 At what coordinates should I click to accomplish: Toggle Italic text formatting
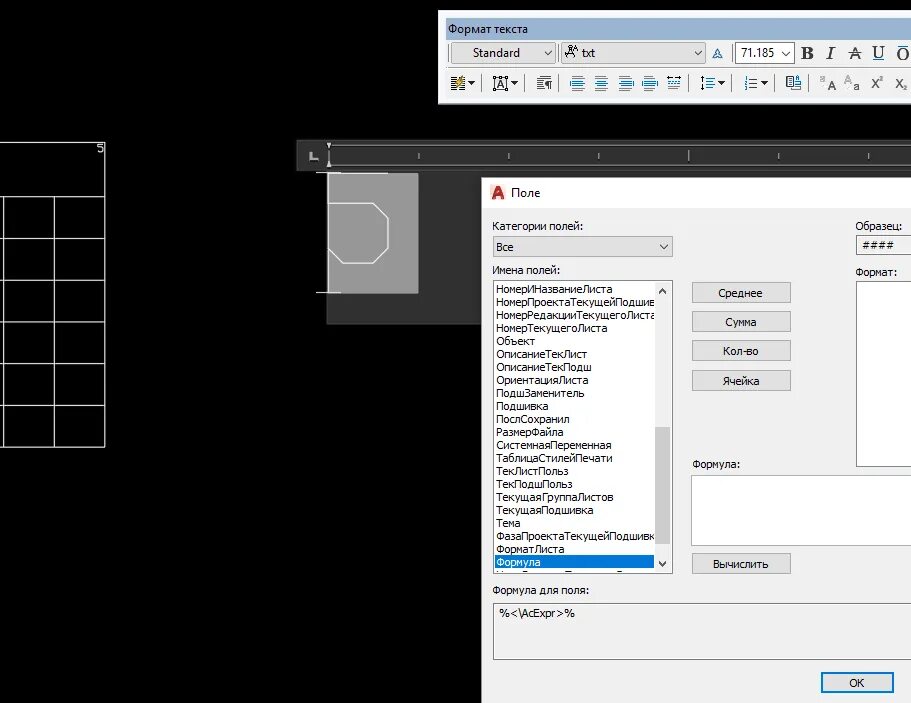click(830, 53)
